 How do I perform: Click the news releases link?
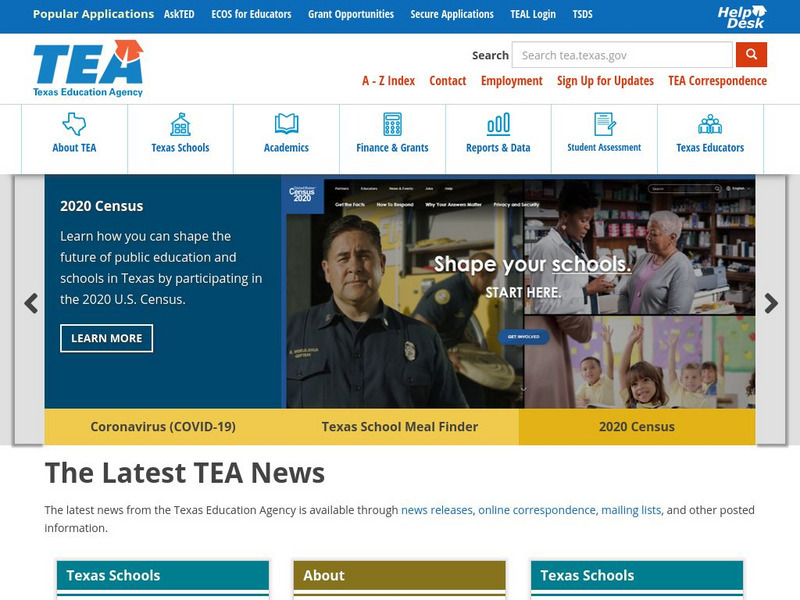[x=437, y=510]
